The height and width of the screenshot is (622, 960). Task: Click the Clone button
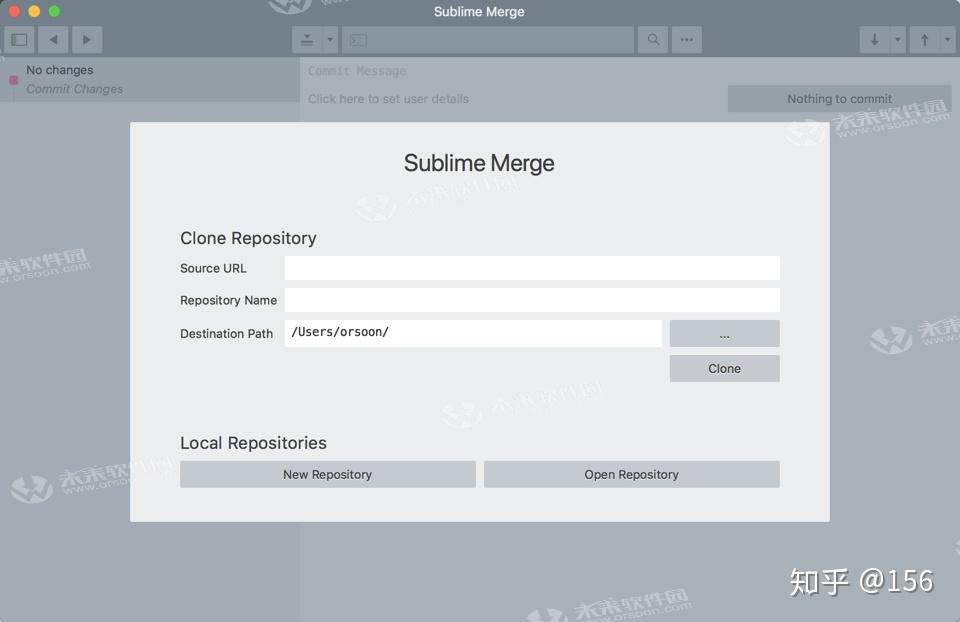(x=724, y=369)
